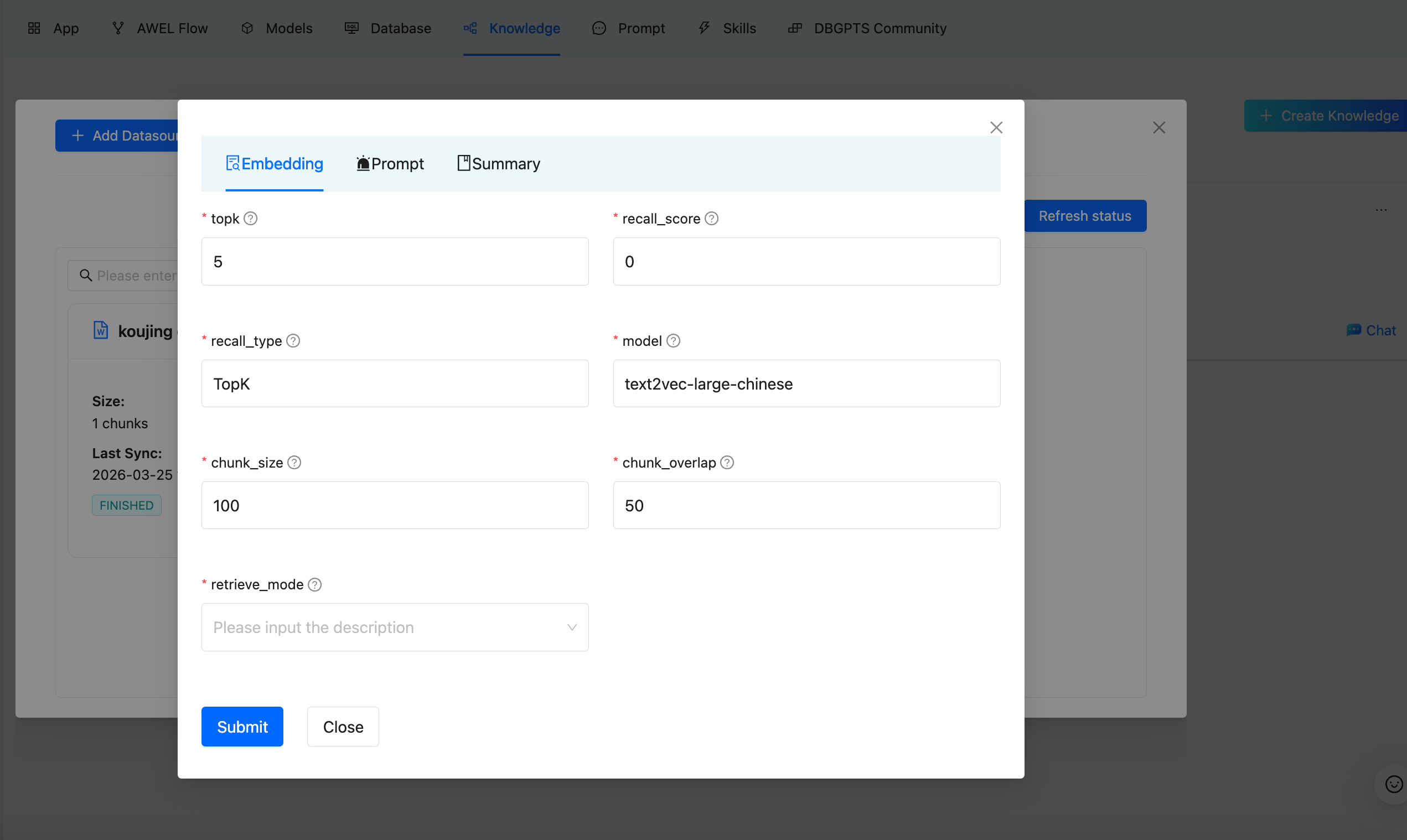Click the recall_type help icon
1407x840 pixels.
[x=293, y=341]
